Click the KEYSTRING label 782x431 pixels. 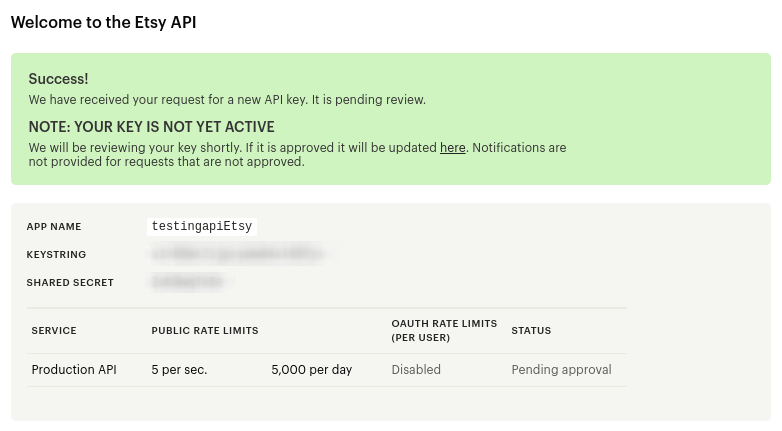tap(56, 254)
